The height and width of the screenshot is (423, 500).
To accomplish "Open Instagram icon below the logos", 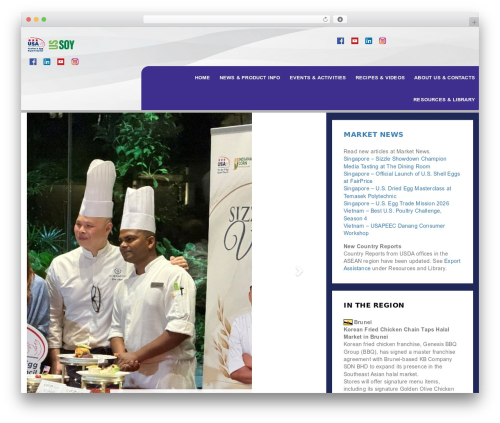I will point(75,62).
